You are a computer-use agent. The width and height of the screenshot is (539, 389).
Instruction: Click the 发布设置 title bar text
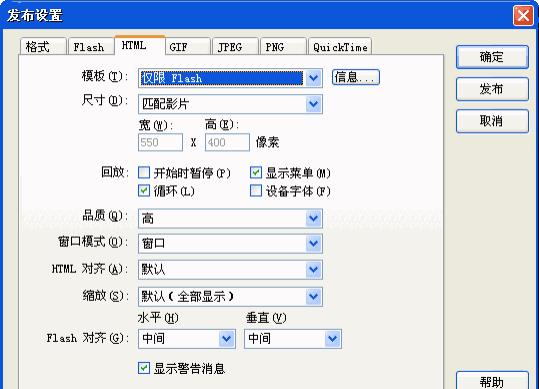(x=35, y=15)
